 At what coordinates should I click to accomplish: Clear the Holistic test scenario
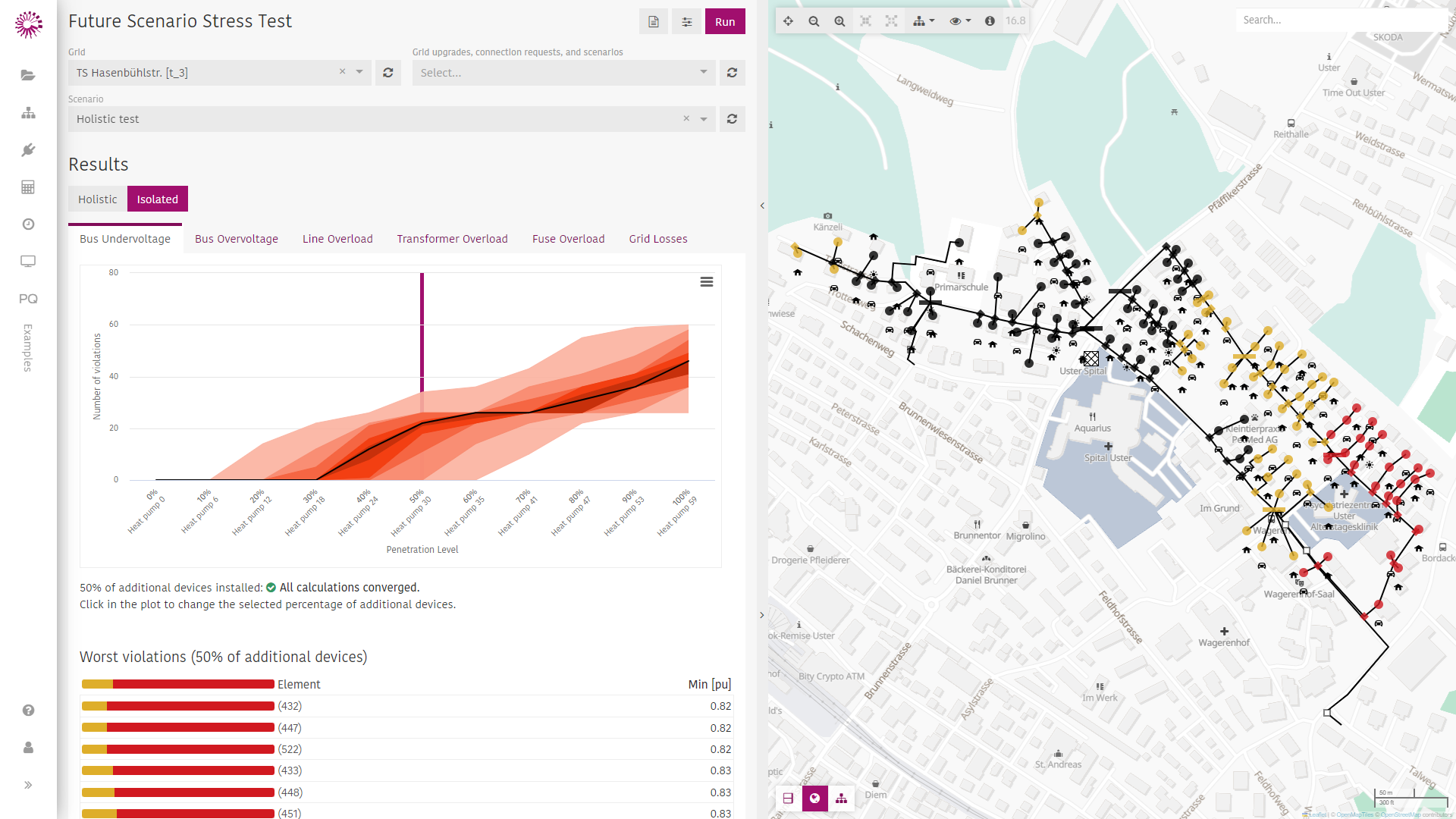(686, 118)
